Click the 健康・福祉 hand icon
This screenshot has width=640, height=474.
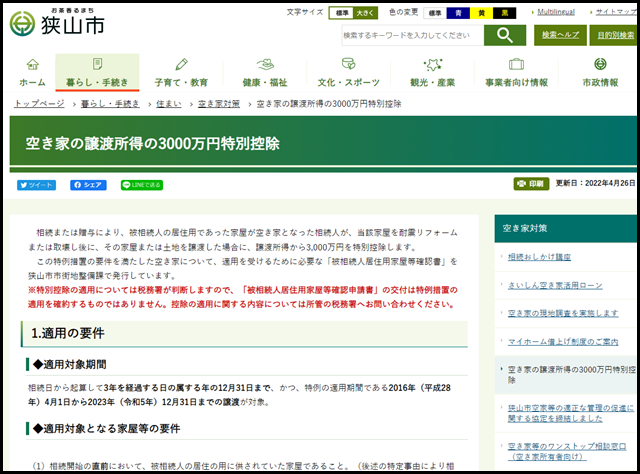(265, 64)
